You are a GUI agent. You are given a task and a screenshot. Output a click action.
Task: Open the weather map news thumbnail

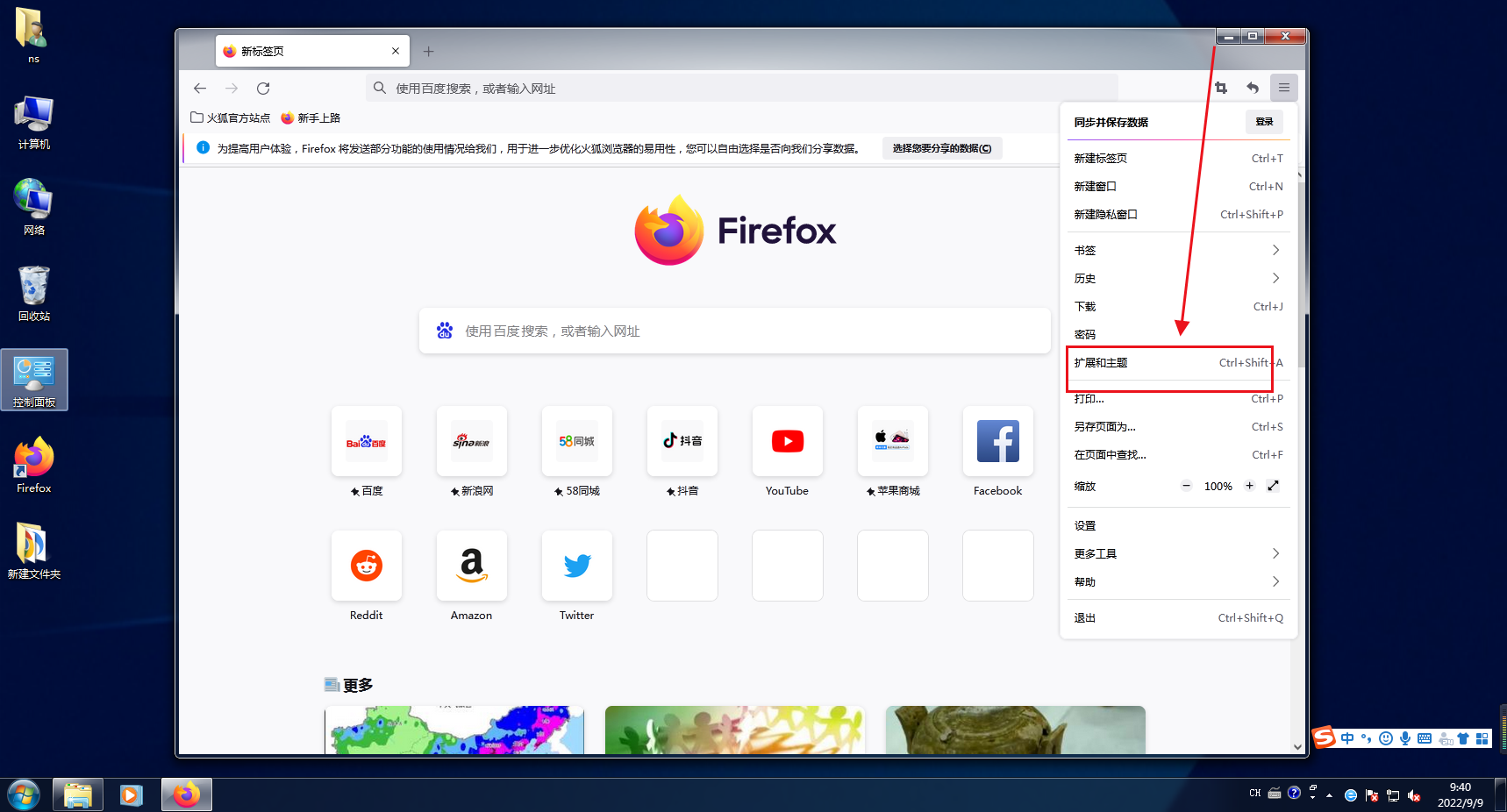tap(454, 730)
